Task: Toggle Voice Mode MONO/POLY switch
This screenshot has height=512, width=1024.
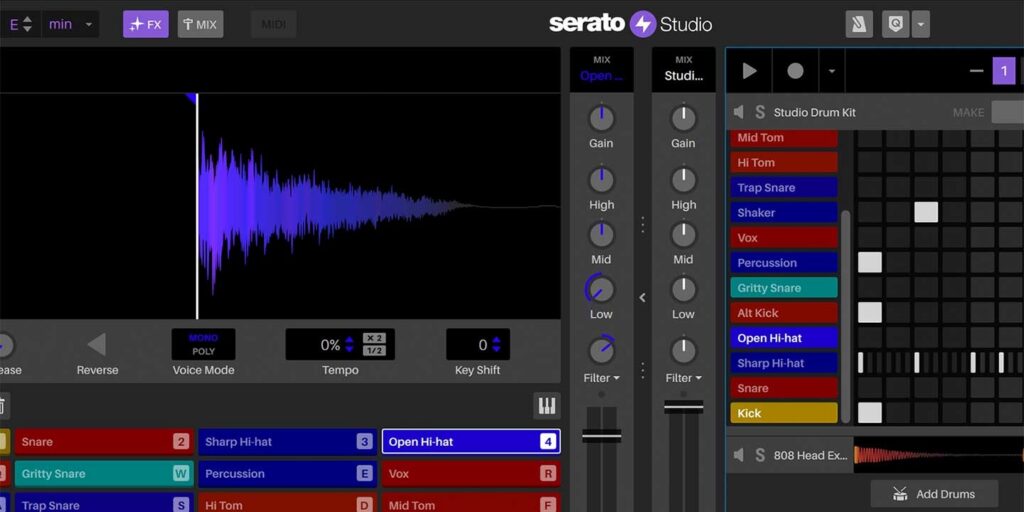Action: click(203, 344)
